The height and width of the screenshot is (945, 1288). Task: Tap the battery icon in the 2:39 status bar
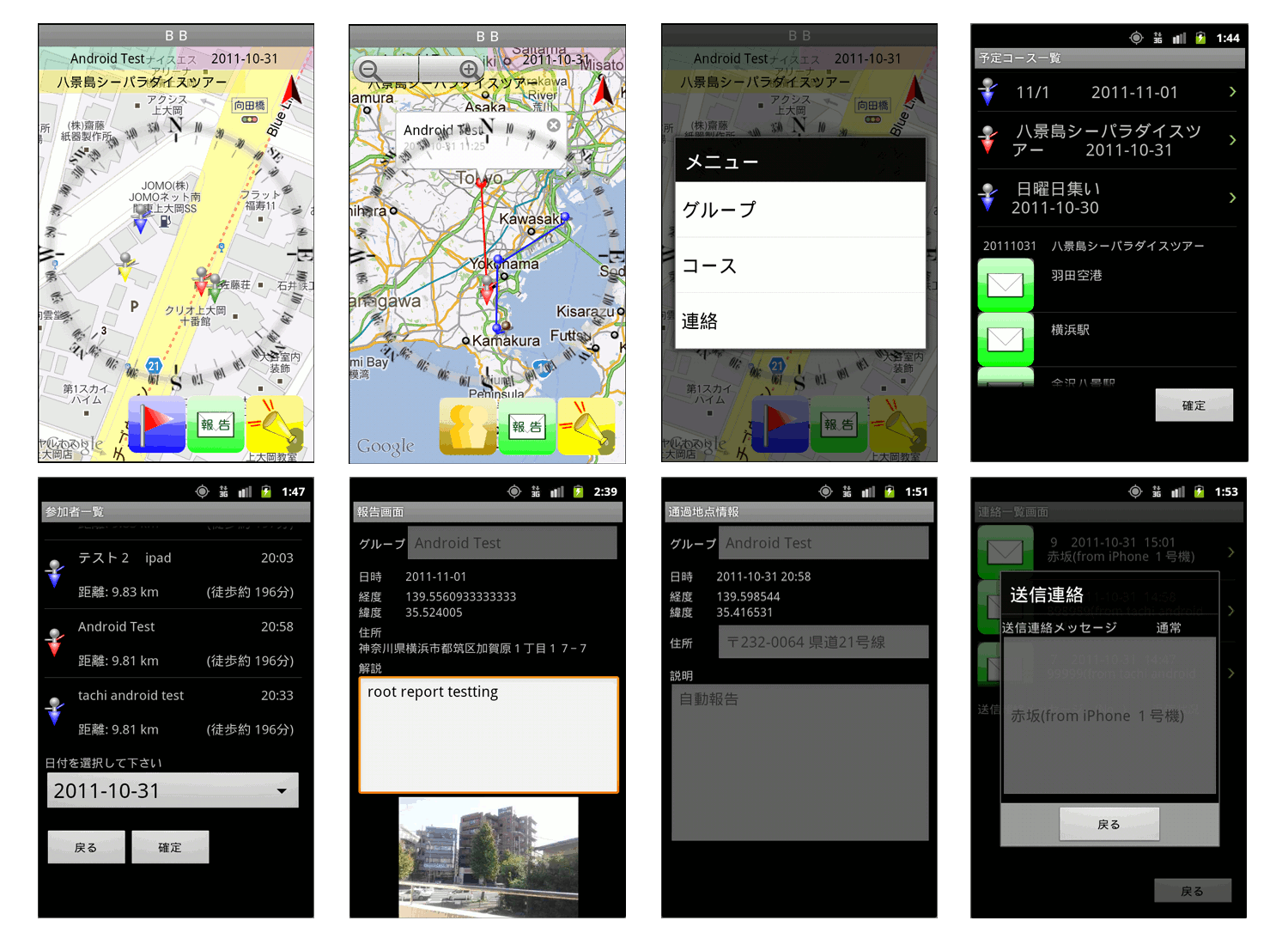click(x=578, y=491)
